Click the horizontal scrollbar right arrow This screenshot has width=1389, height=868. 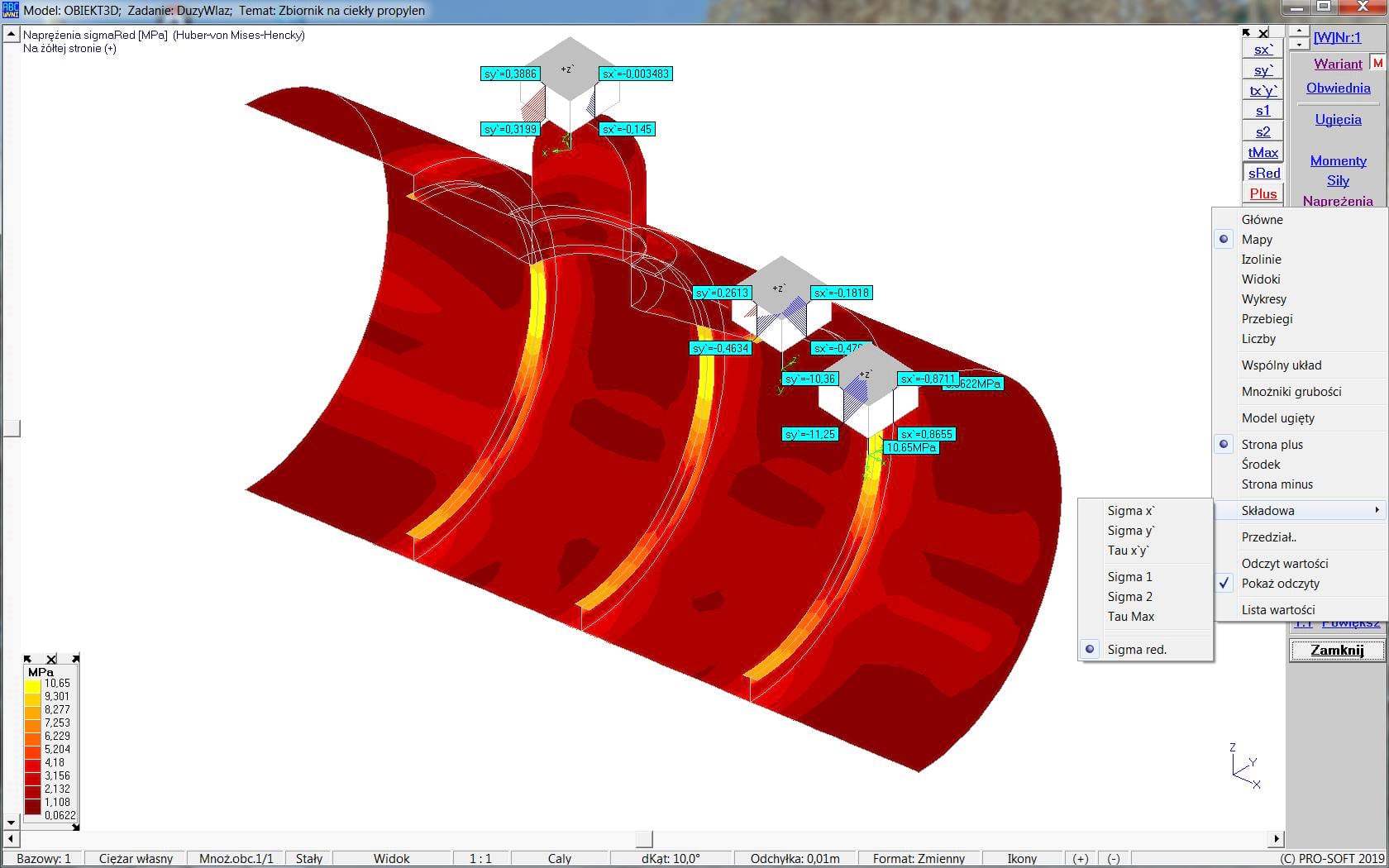point(1277,838)
